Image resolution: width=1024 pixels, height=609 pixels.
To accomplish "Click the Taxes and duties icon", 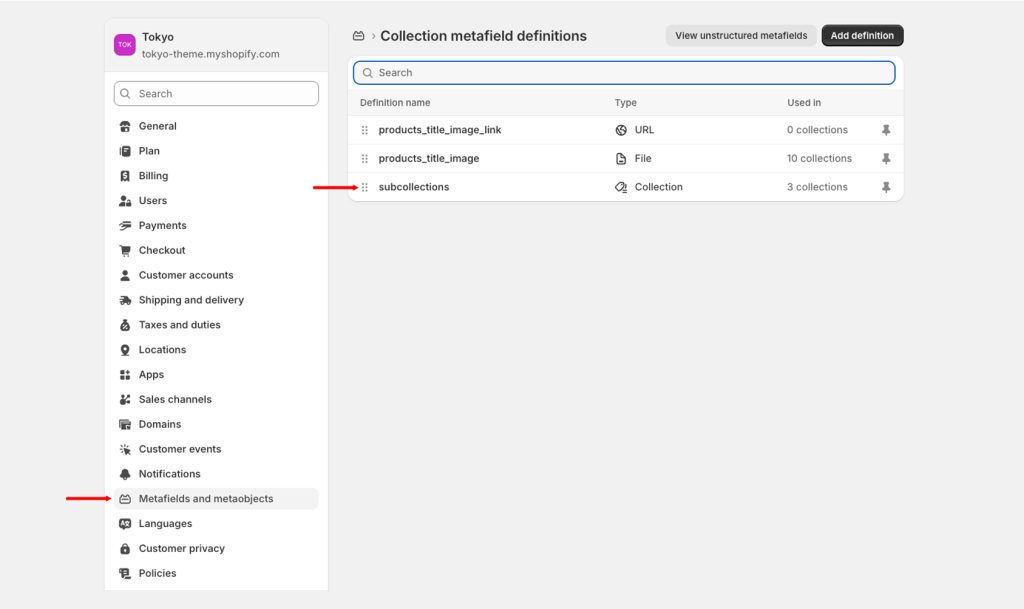I will click(x=125, y=325).
